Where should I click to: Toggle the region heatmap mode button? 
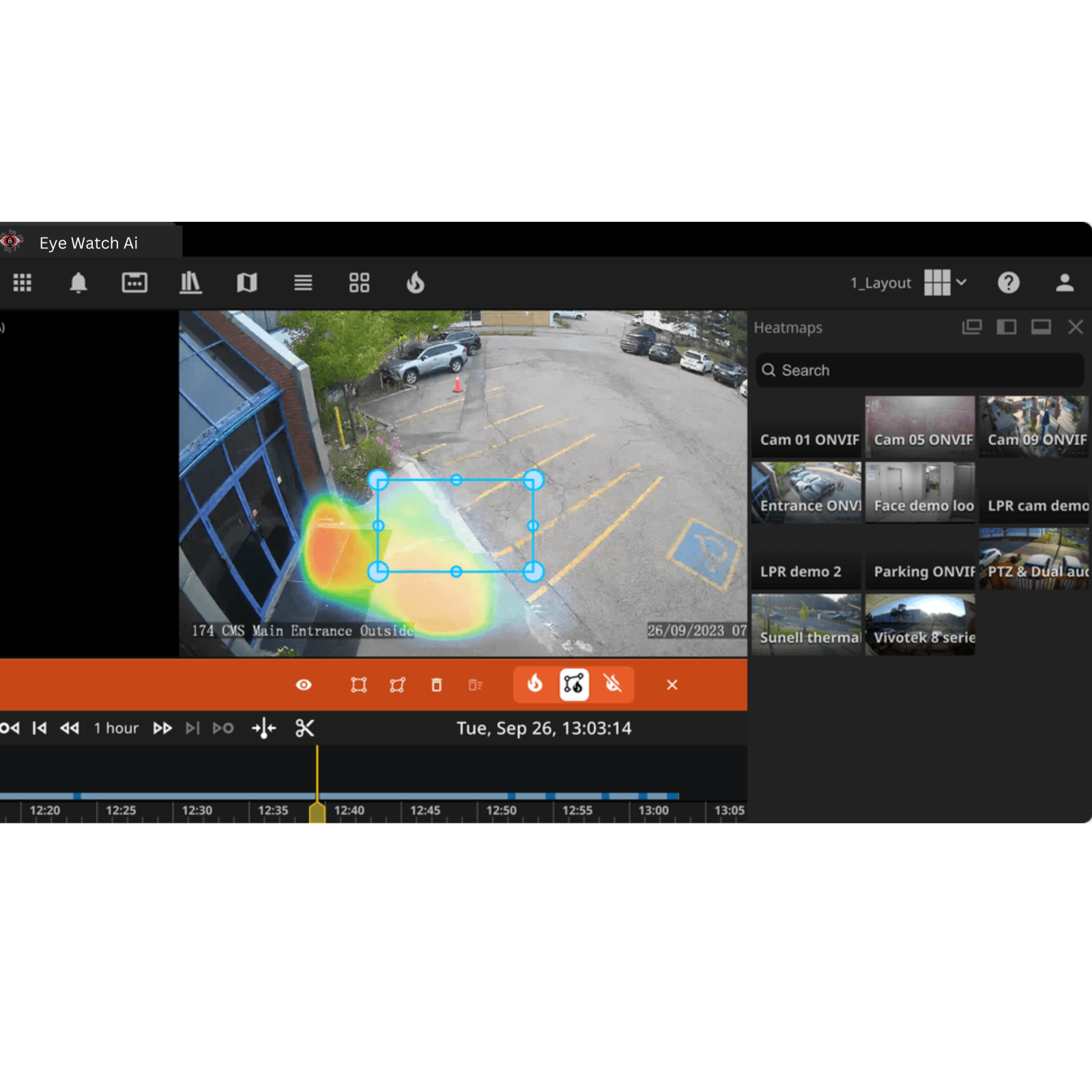pyautogui.click(x=574, y=684)
